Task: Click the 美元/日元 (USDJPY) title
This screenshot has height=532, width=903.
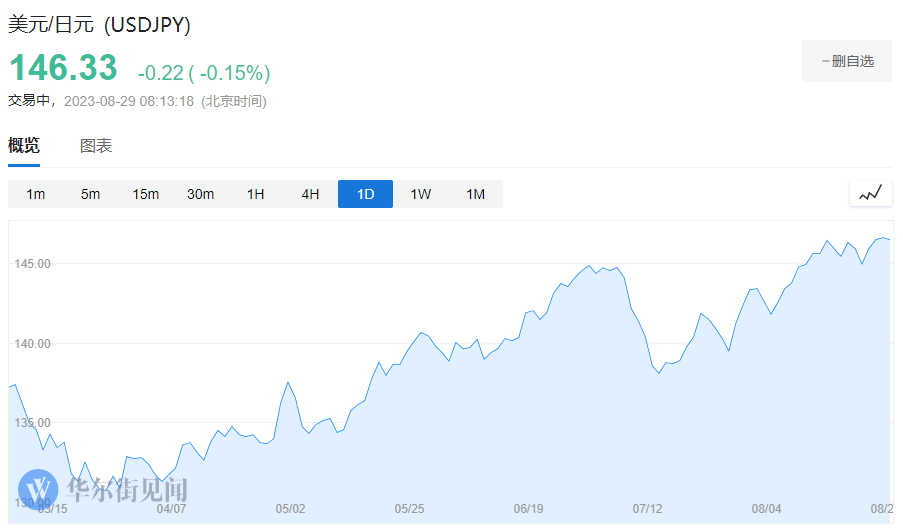Action: (x=100, y=24)
